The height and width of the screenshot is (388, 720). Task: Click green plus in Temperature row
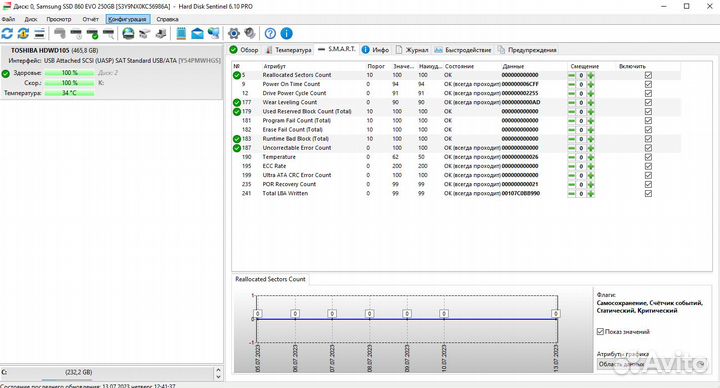click(x=591, y=157)
